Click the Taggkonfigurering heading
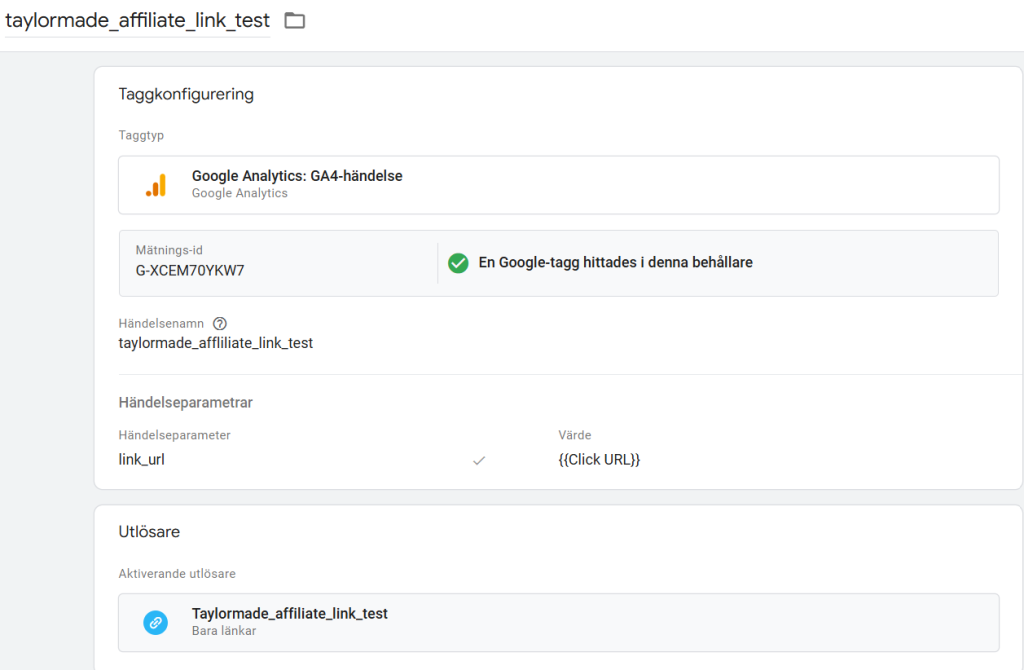The image size is (1024, 670). 186,94
